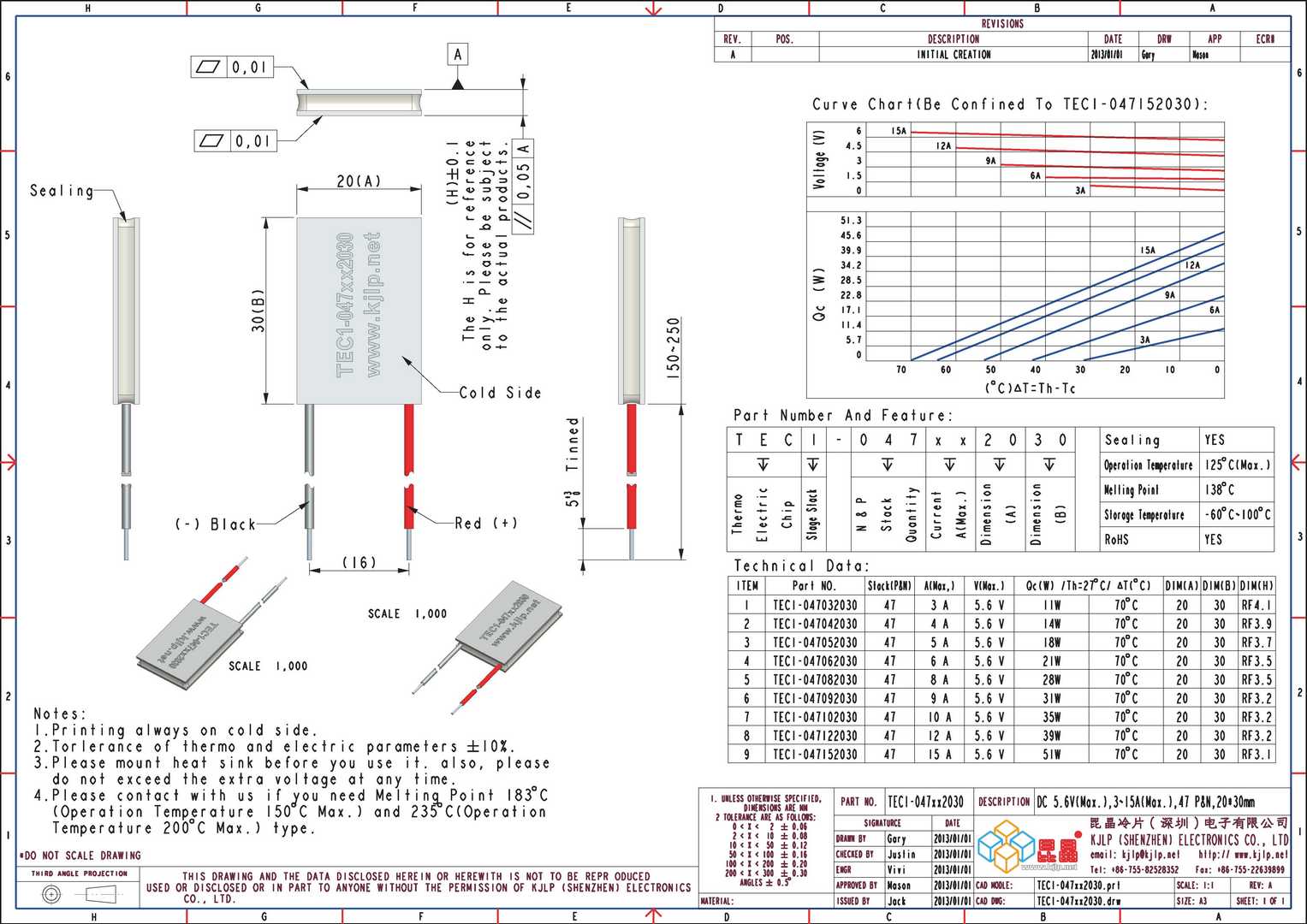The height and width of the screenshot is (924, 1307).
Task: Click the SHEET: 1 OF 1 field
Action: (x=1260, y=901)
